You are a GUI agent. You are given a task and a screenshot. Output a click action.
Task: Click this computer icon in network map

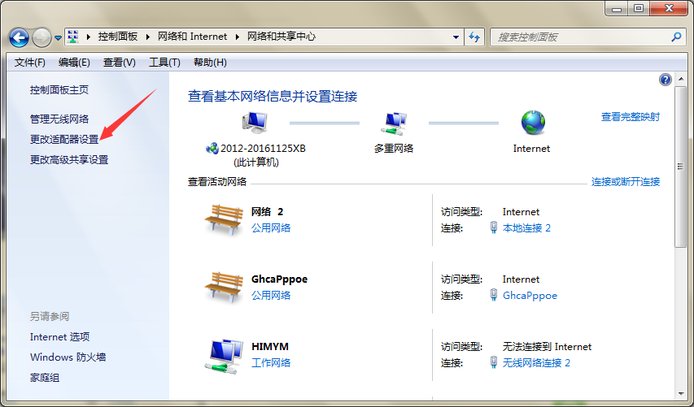255,123
